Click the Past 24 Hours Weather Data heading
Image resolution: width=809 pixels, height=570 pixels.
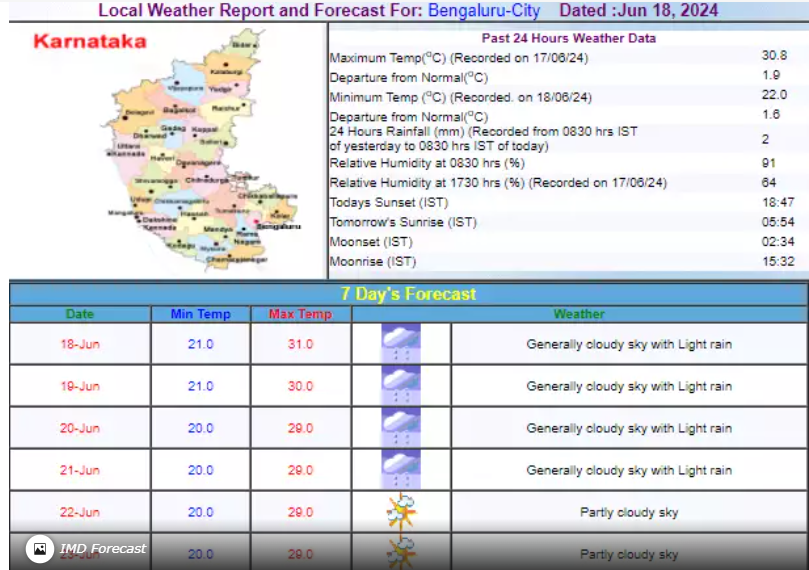(x=569, y=38)
